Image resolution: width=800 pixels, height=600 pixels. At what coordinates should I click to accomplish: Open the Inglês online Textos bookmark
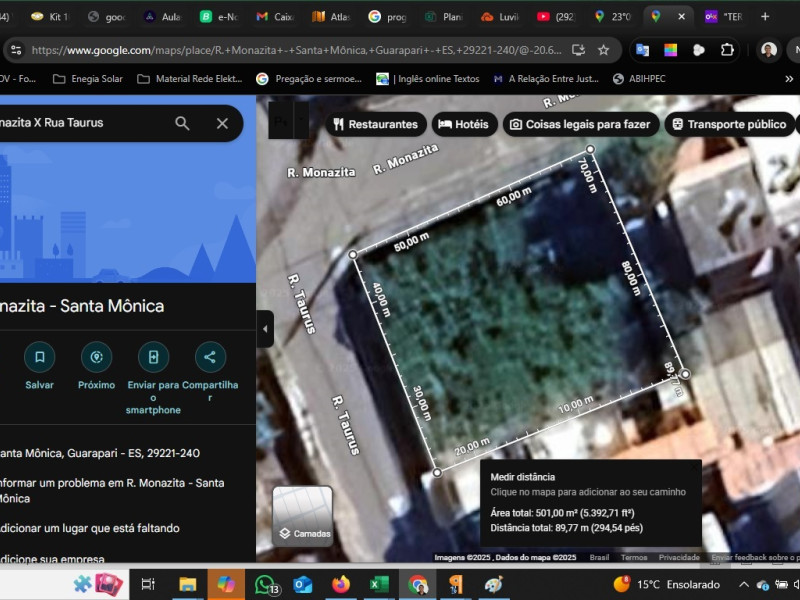428,79
